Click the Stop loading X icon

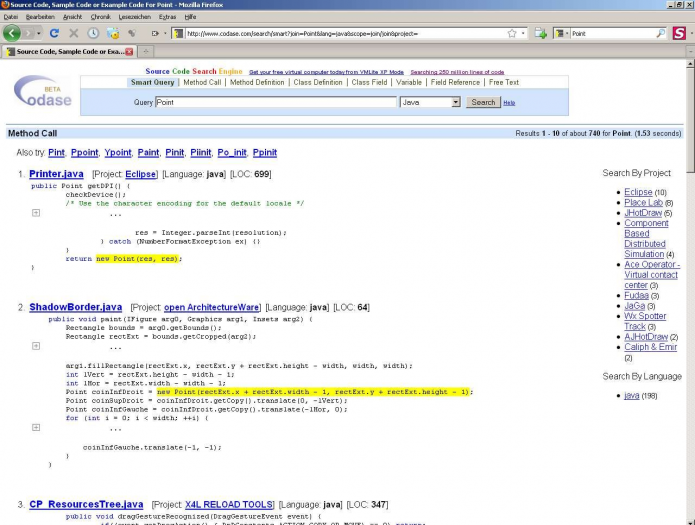[74, 33]
